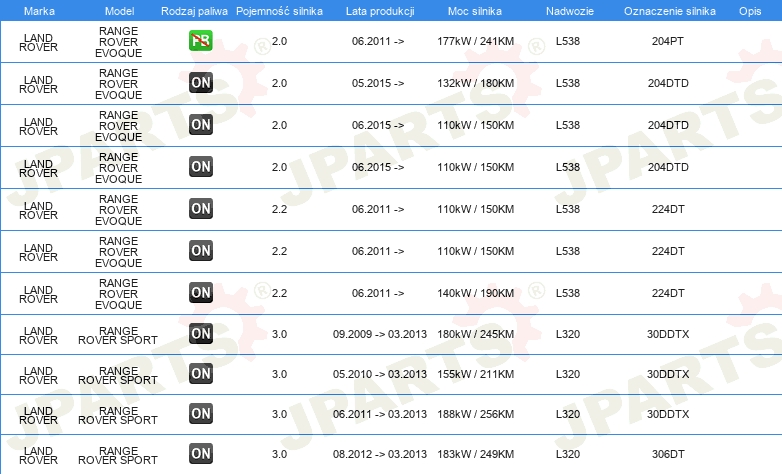Click the ON diesel icon in the 155kW / 211KM row
Screen dimensions: 782x474
point(201,374)
